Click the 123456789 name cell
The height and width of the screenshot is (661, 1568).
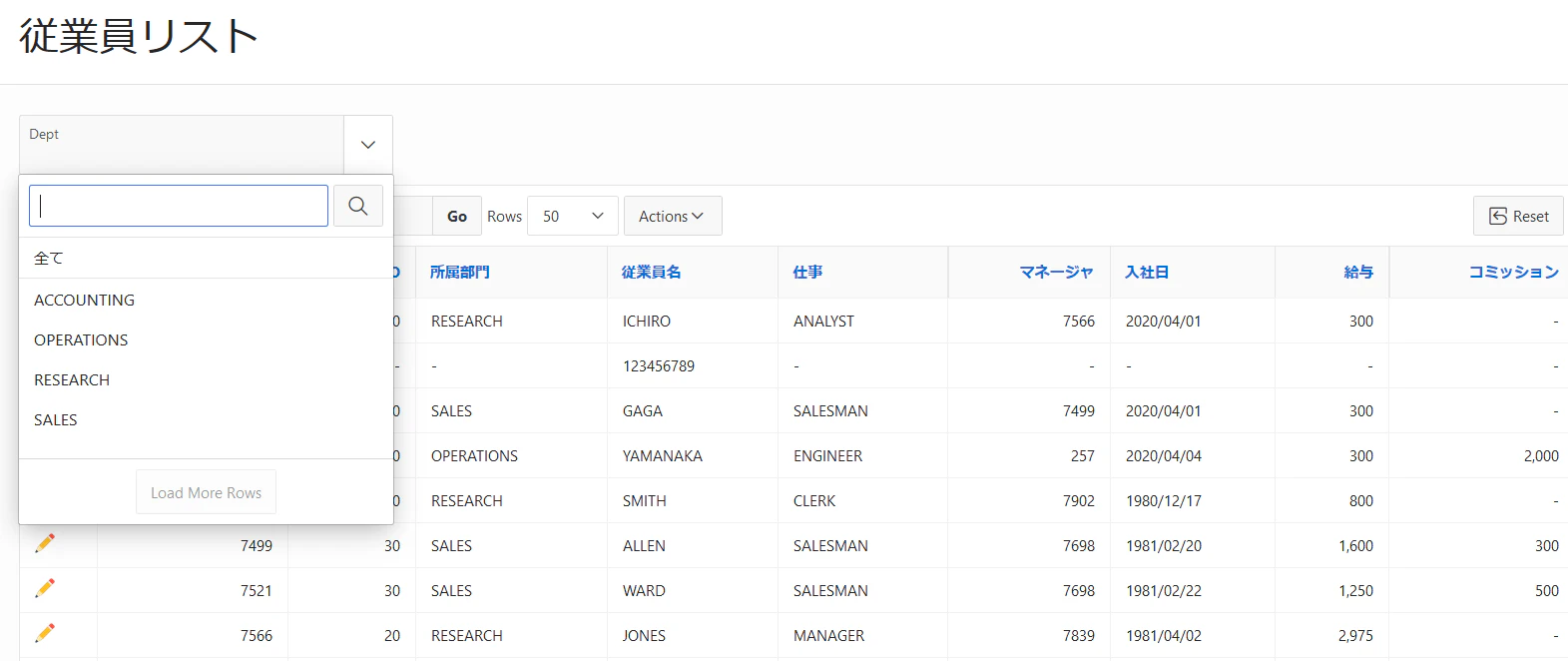pos(659,365)
